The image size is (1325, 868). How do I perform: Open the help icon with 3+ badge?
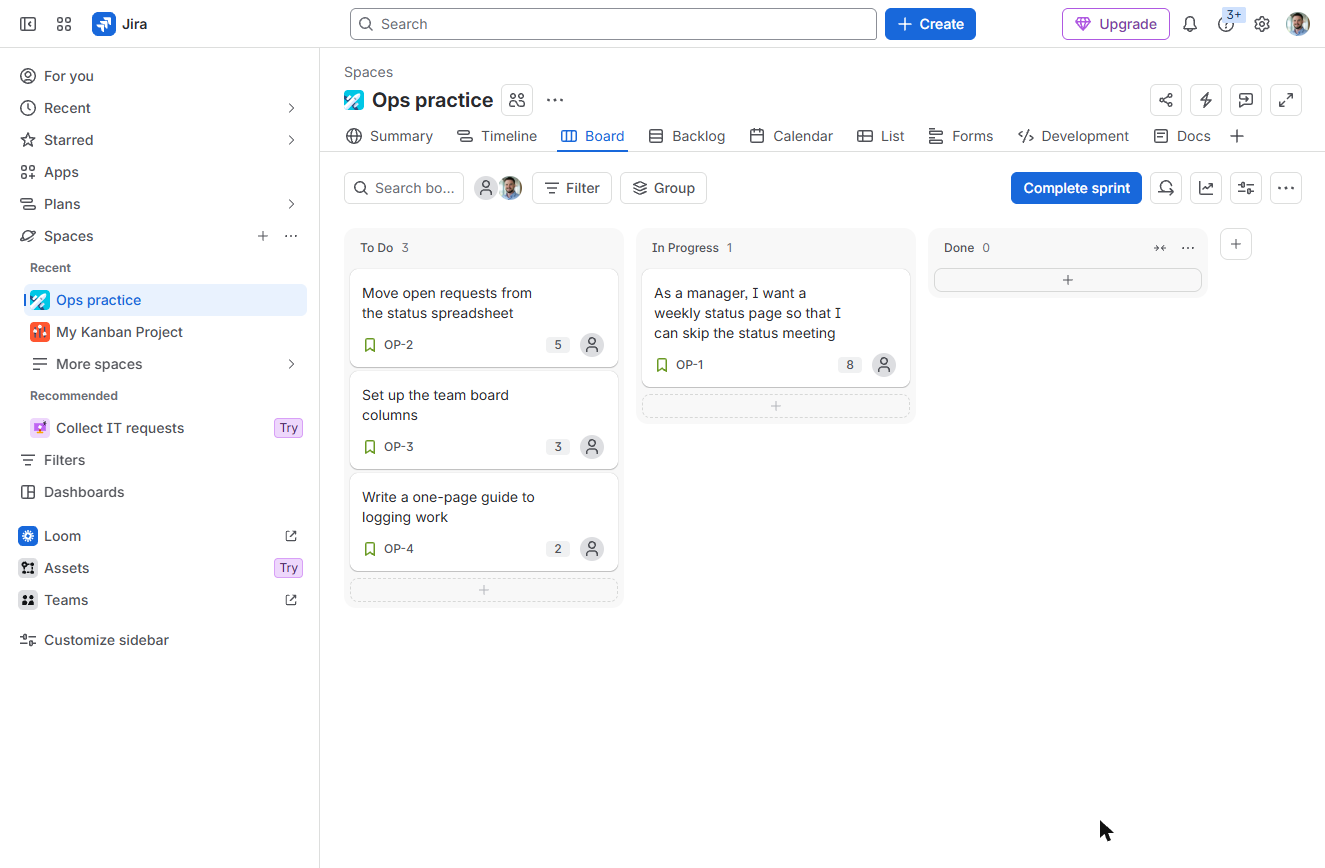click(1226, 24)
